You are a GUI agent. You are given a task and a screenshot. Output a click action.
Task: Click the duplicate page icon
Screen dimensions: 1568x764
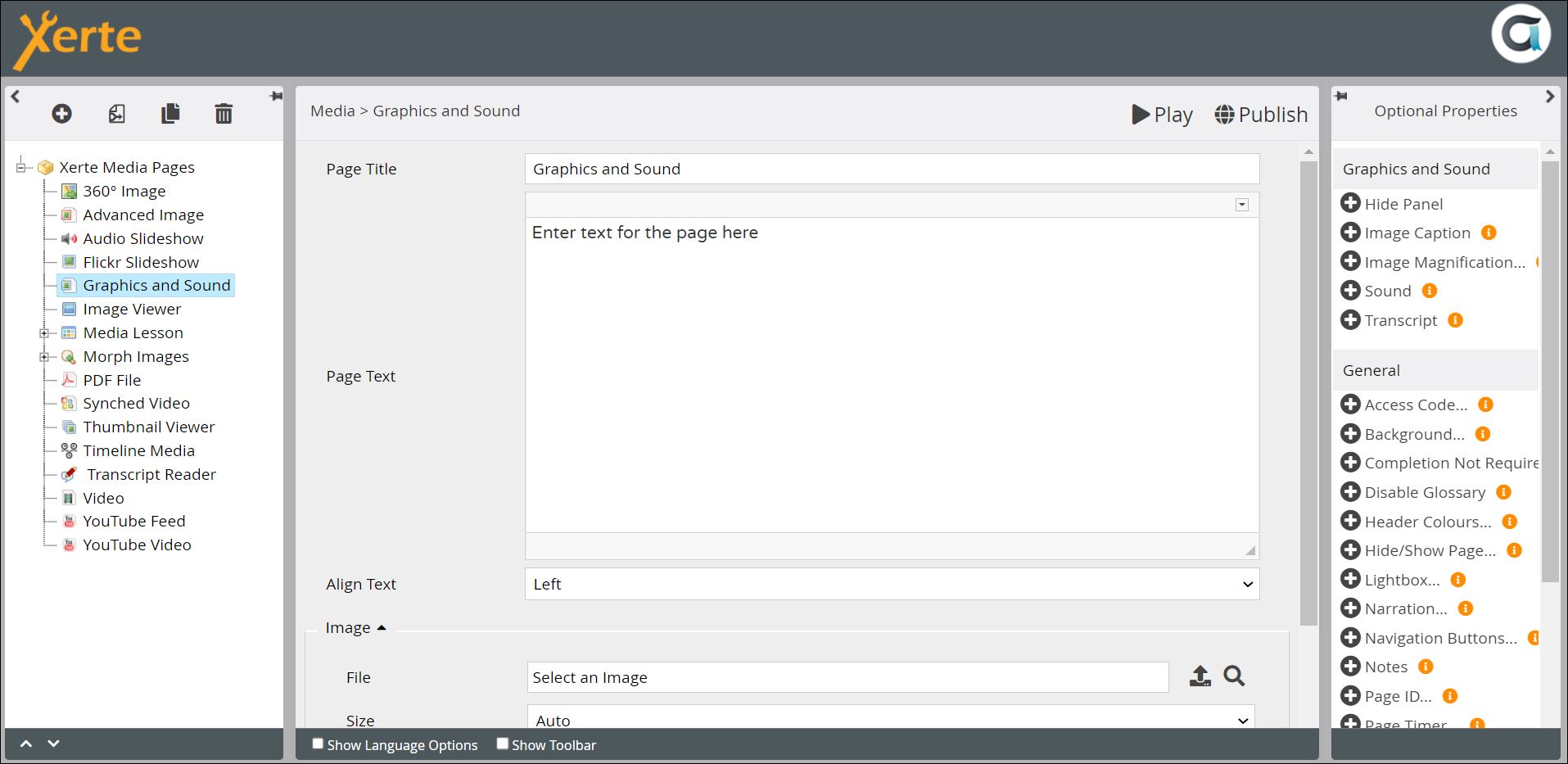pyautogui.click(x=170, y=114)
